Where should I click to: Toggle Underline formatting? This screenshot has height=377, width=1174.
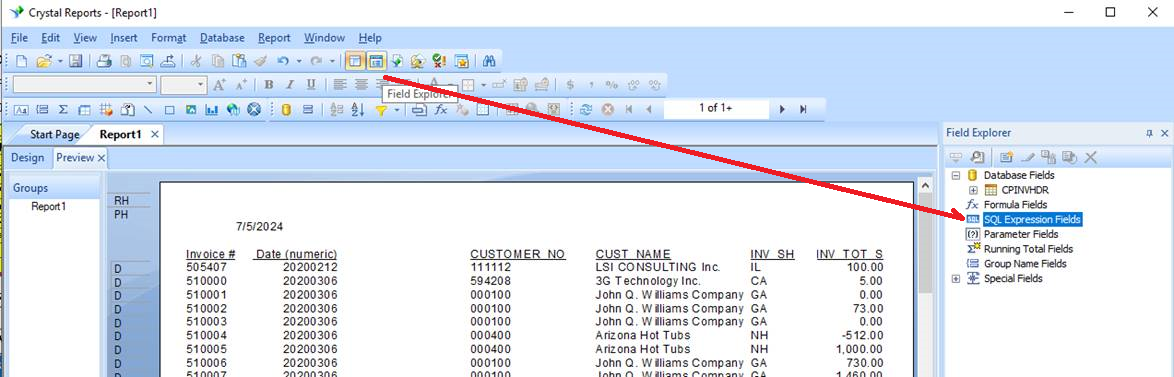pos(311,85)
